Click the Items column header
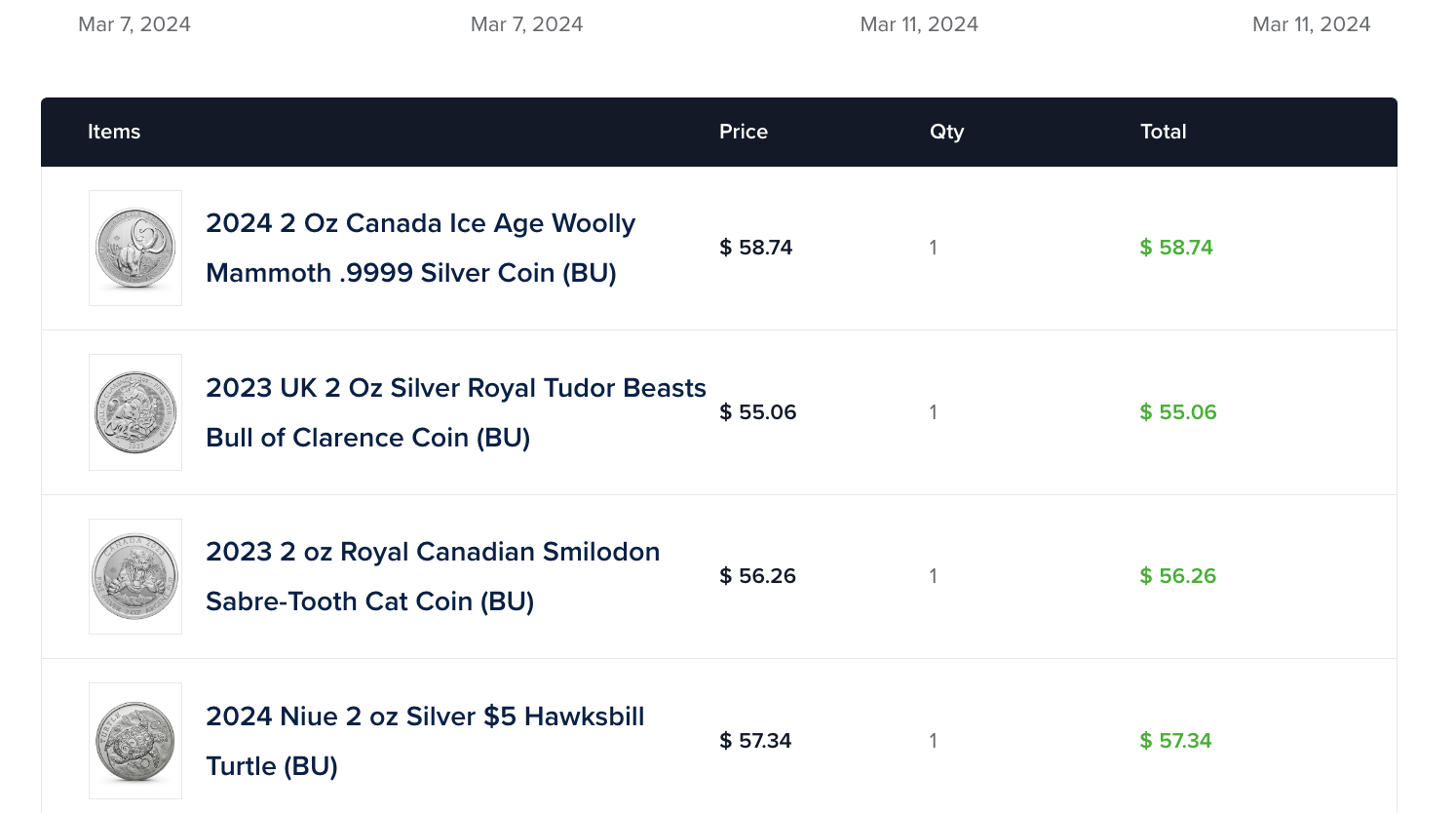Viewport: 1456px width, 813px height. (x=114, y=132)
